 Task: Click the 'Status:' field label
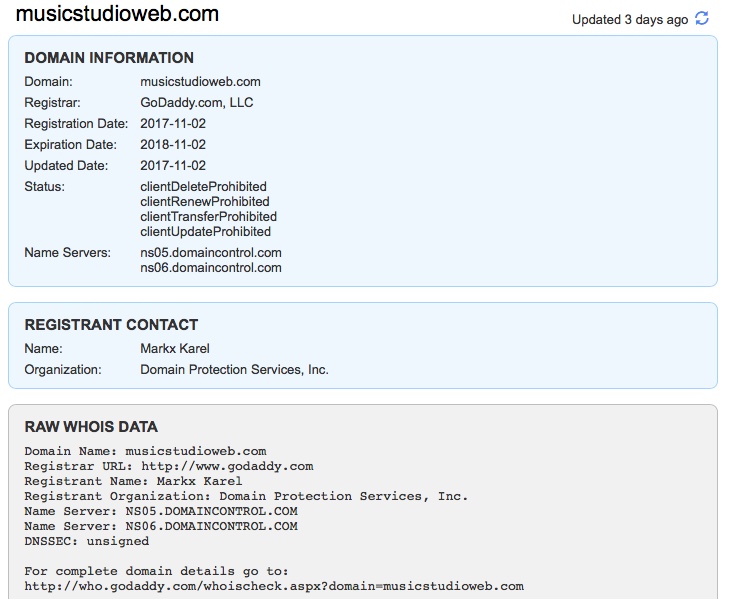[44, 186]
